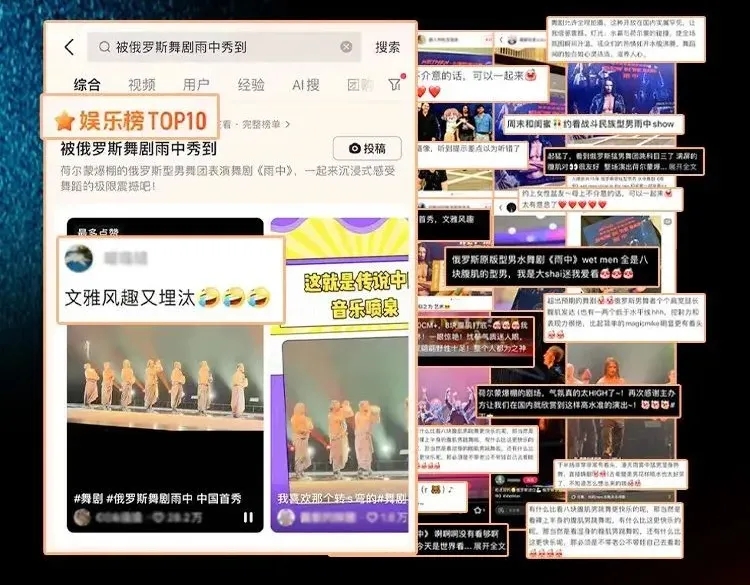This screenshot has height=585, width=750.
Task: Expand the 展开全文 link in 起猛了 post
Action: click(x=683, y=167)
